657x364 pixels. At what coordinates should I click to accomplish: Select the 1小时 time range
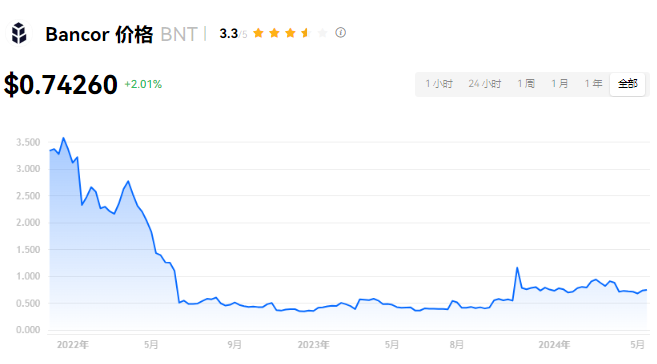coord(439,84)
